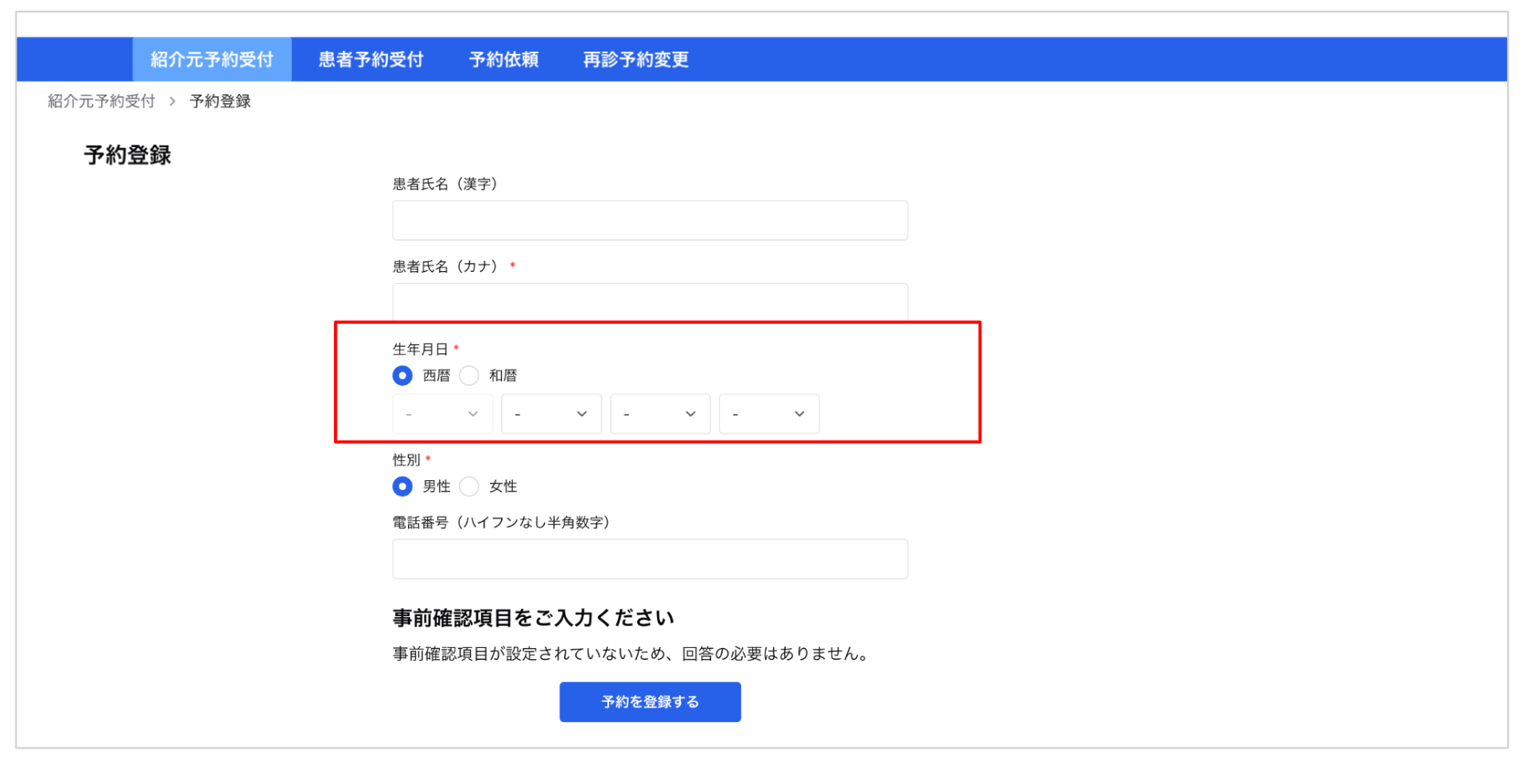Switch to the 患者予約受付 tab
Screen dimensions: 1527x784
click(x=371, y=60)
